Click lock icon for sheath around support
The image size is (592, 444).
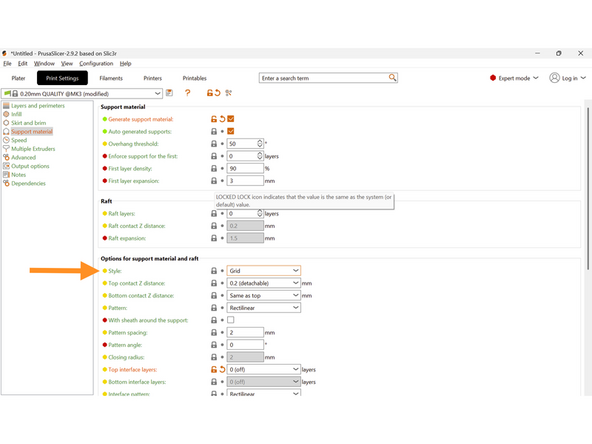tap(214, 320)
